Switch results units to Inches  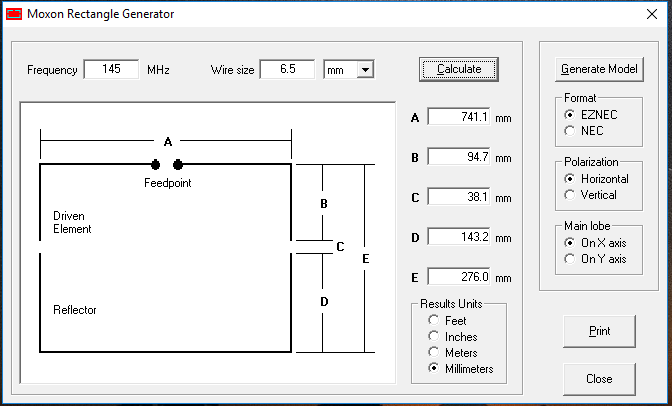coord(434,337)
